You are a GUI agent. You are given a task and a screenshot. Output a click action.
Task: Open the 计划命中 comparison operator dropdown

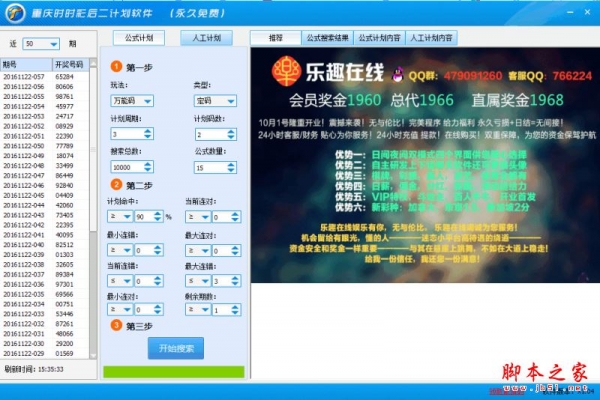pos(120,217)
